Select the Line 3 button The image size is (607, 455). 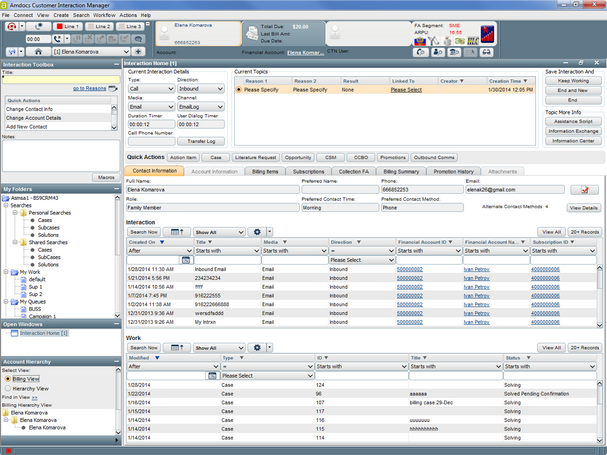pos(130,26)
